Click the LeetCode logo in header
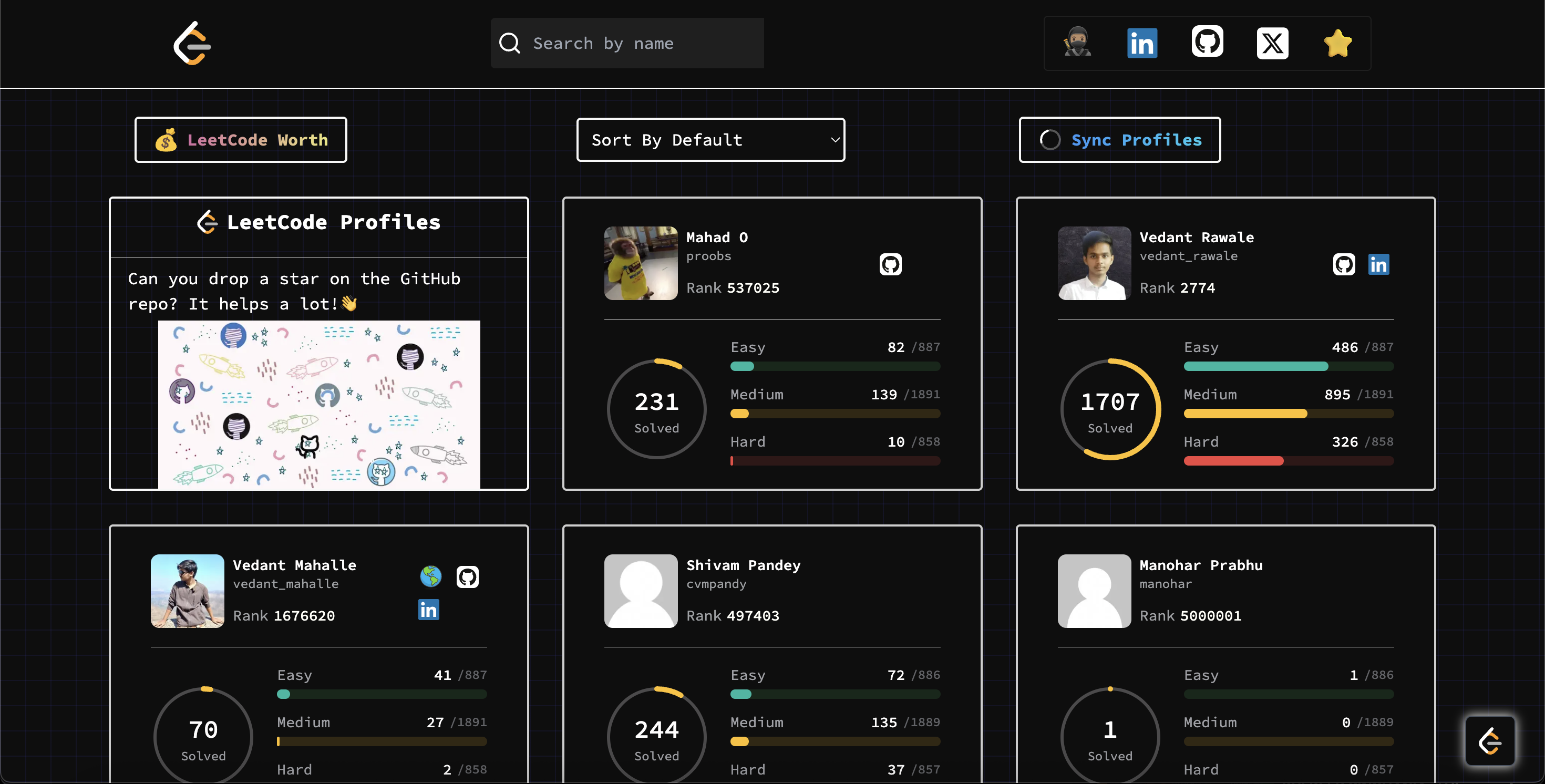 tap(192, 43)
